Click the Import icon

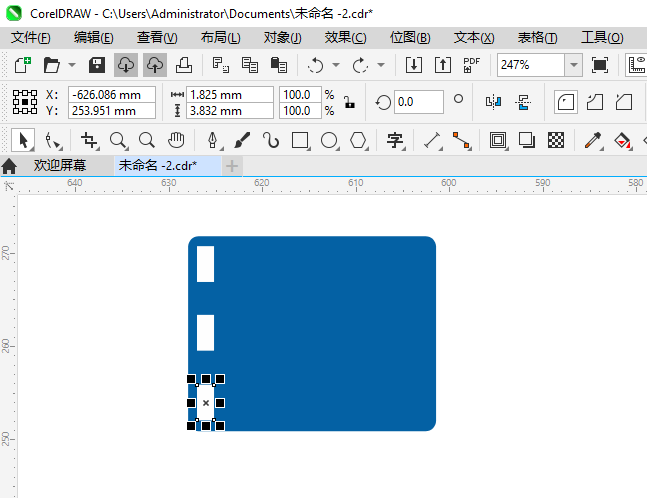click(414, 65)
